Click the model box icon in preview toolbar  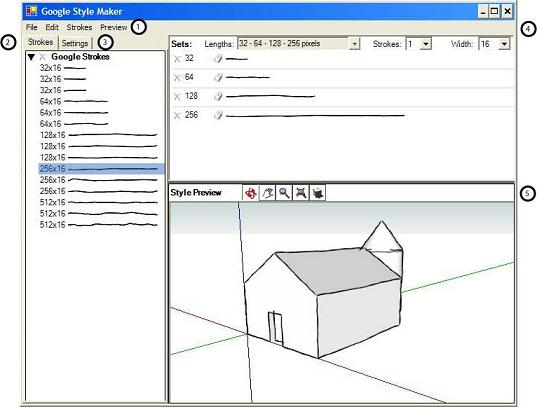click(x=317, y=193)
